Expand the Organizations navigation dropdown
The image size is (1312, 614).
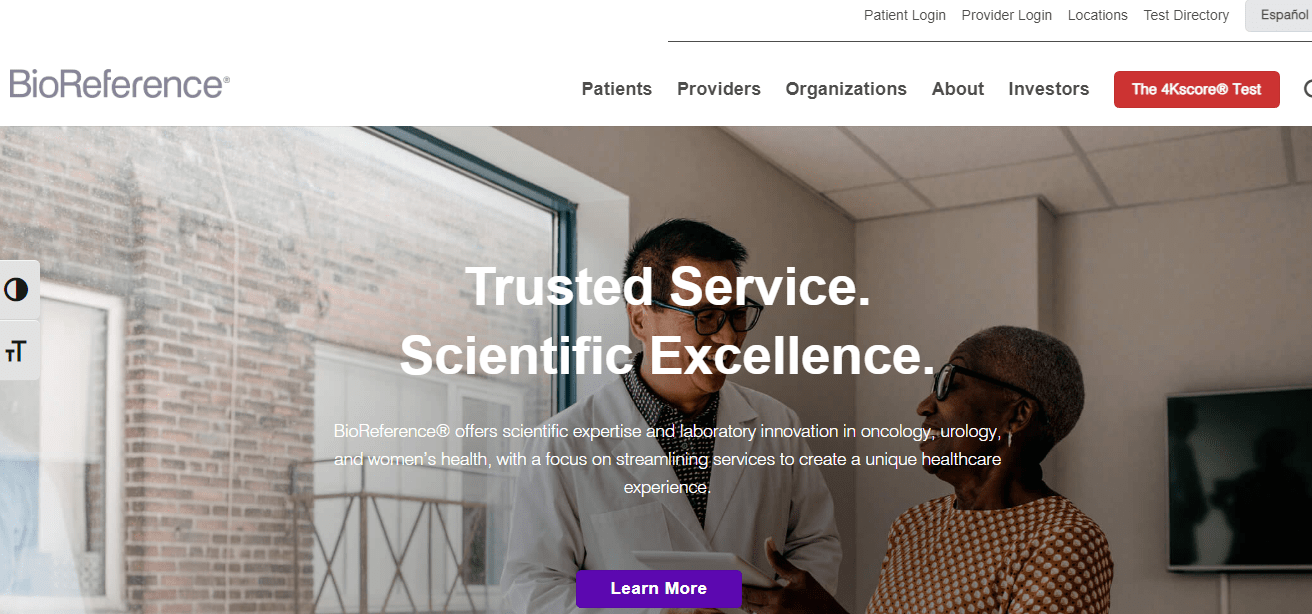(x=845, y=89)
